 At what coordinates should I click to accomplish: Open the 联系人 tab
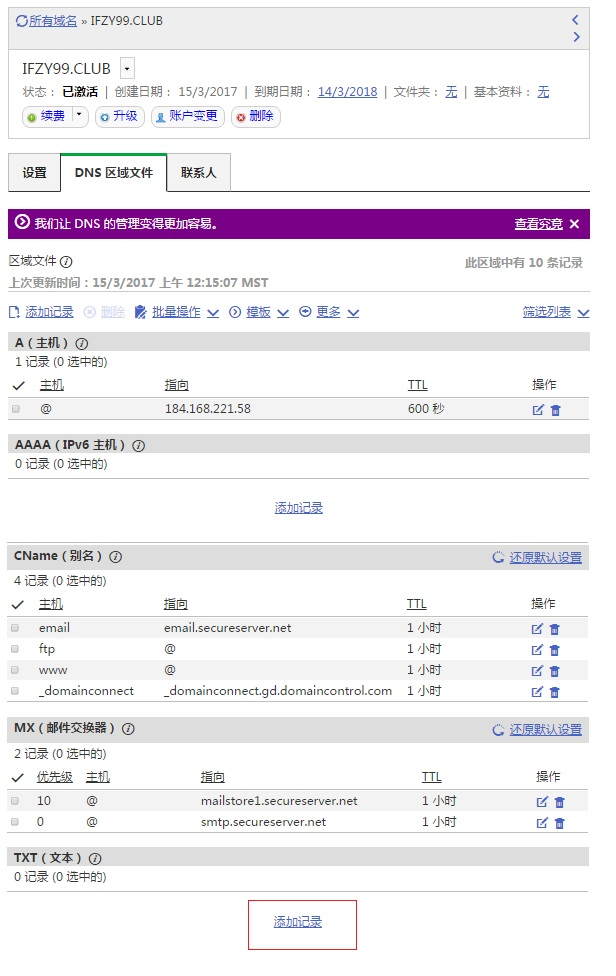click(198, 173)
